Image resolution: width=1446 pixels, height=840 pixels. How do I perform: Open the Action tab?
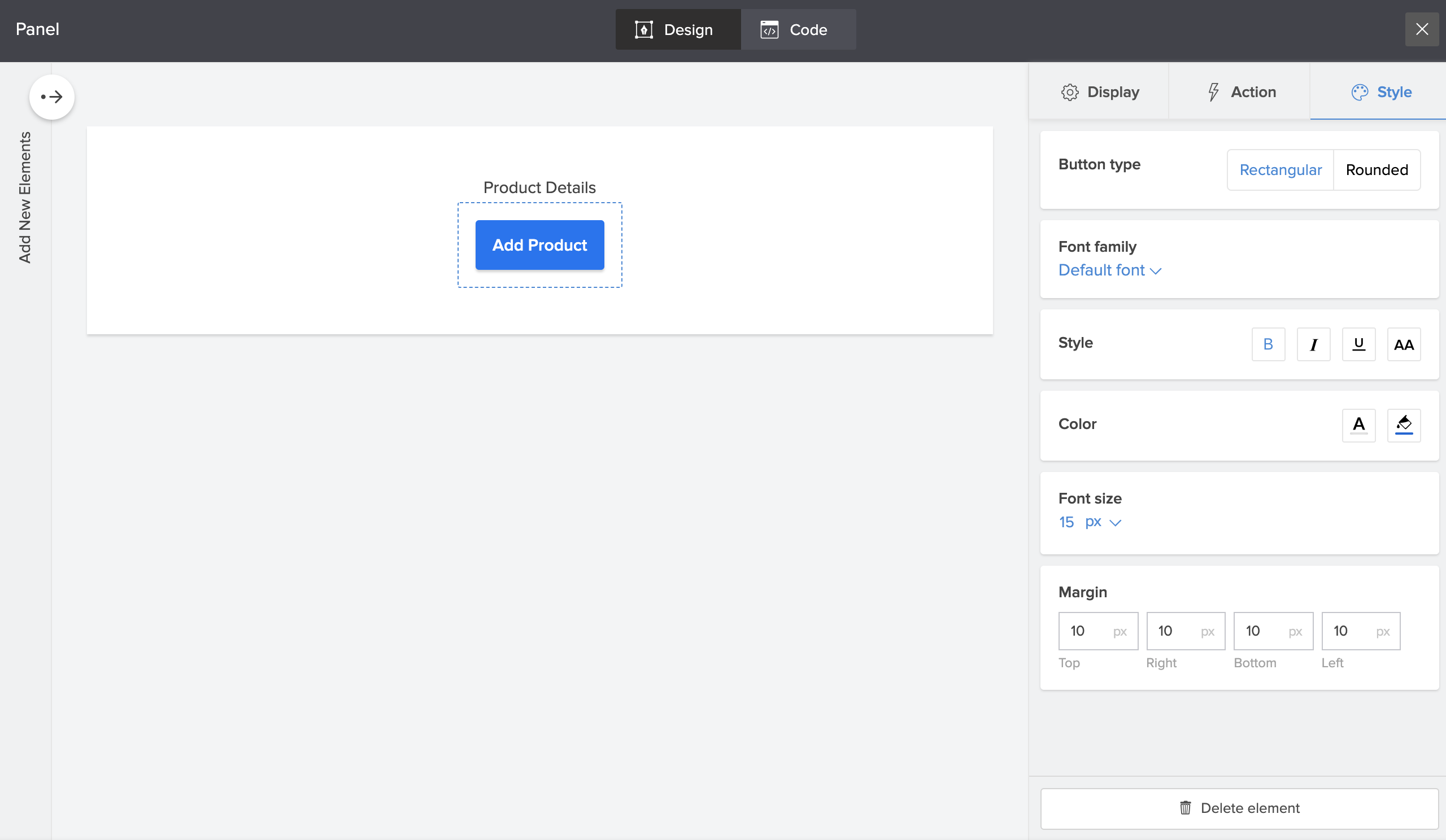(1239, 92)
